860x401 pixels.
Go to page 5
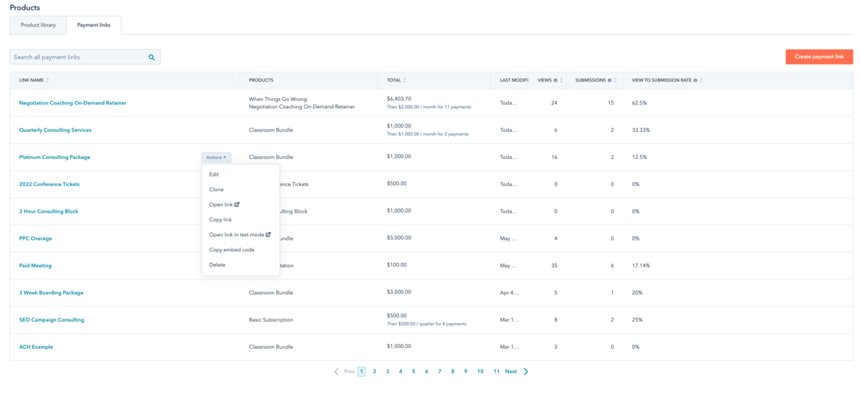click(x=414, y=371)
